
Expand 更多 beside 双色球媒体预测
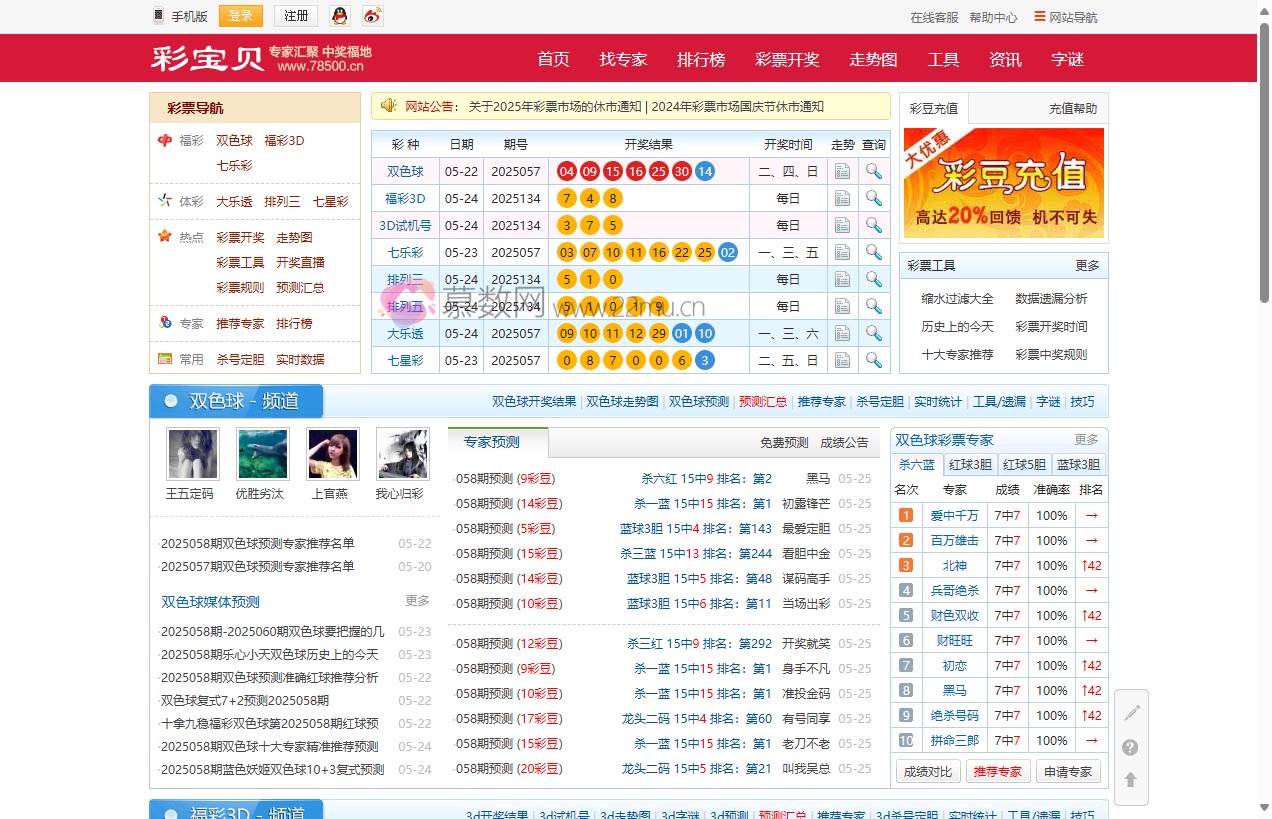[418, 601]
